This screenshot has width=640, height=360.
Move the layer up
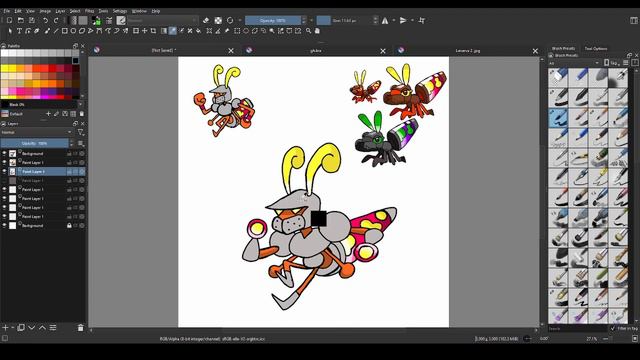(x=42, y=328)
